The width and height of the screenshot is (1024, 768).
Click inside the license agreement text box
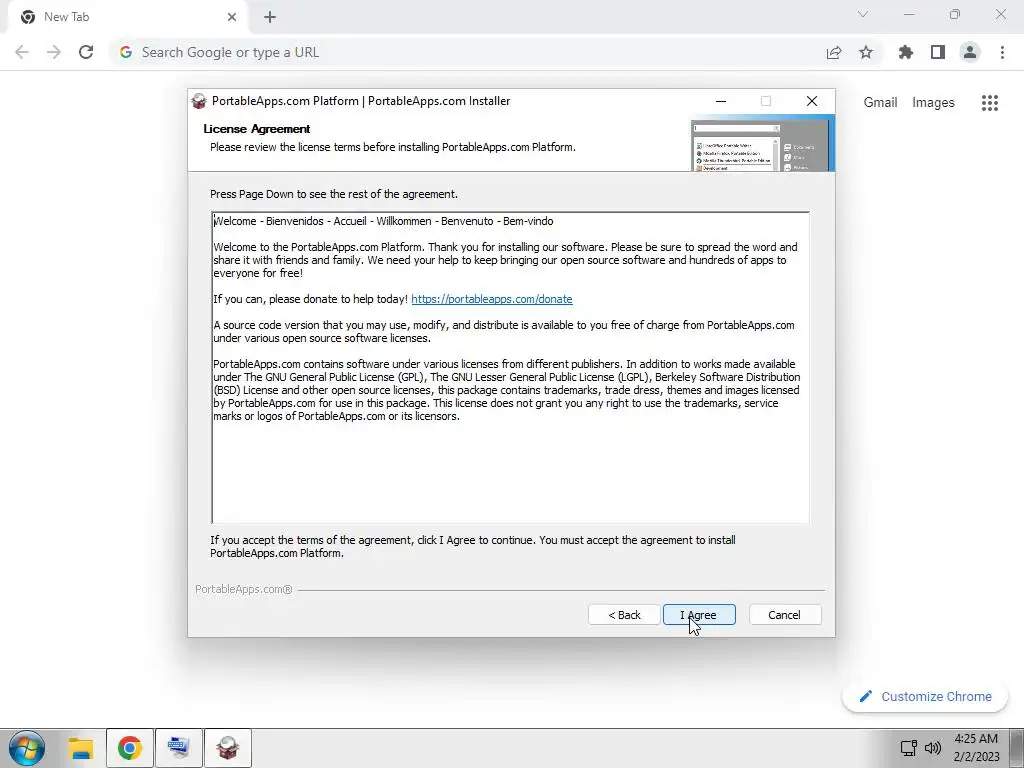pyautogui.click(x=510, y=367)
